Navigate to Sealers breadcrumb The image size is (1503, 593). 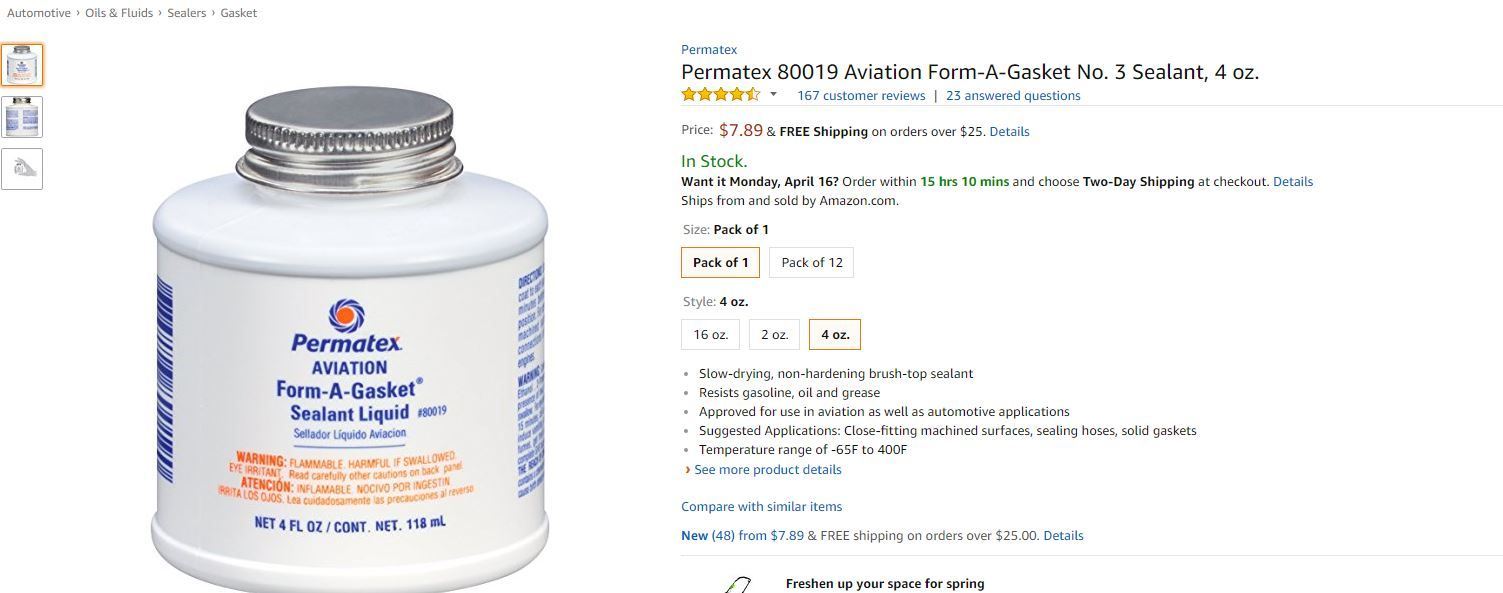pos(187,13)
